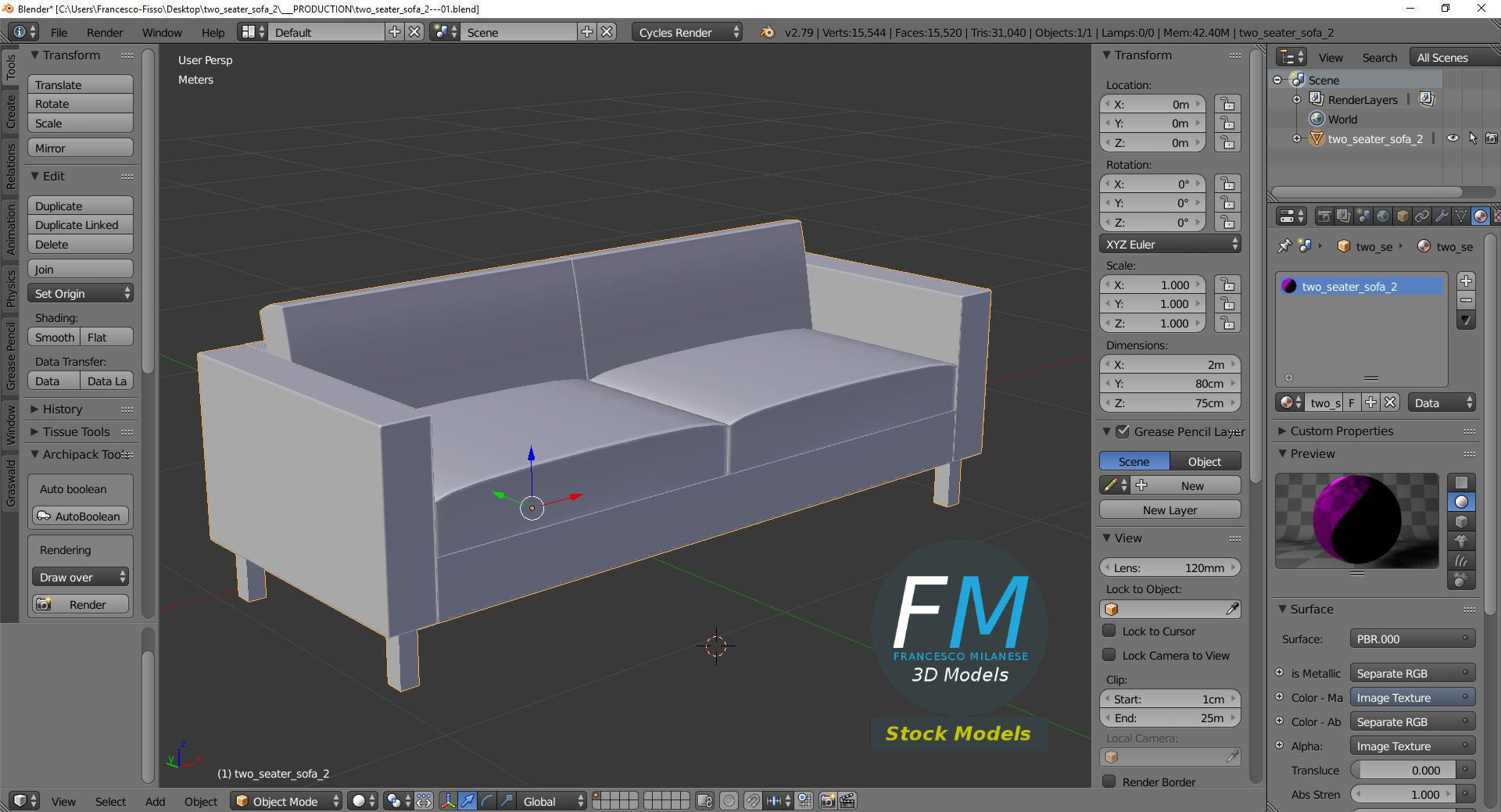Expand the RenderLayers tree item
This screenshot has width=1501, height=812.
click(x=1297, y=99)
